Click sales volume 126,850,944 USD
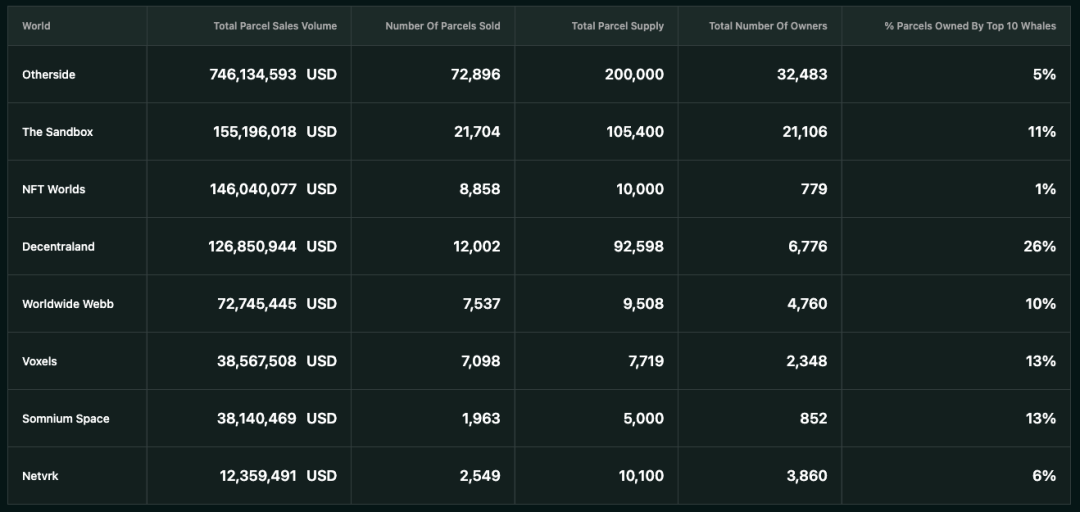Image resolution: width=1080 pixels, height=512 pixels. click(273, 247)
